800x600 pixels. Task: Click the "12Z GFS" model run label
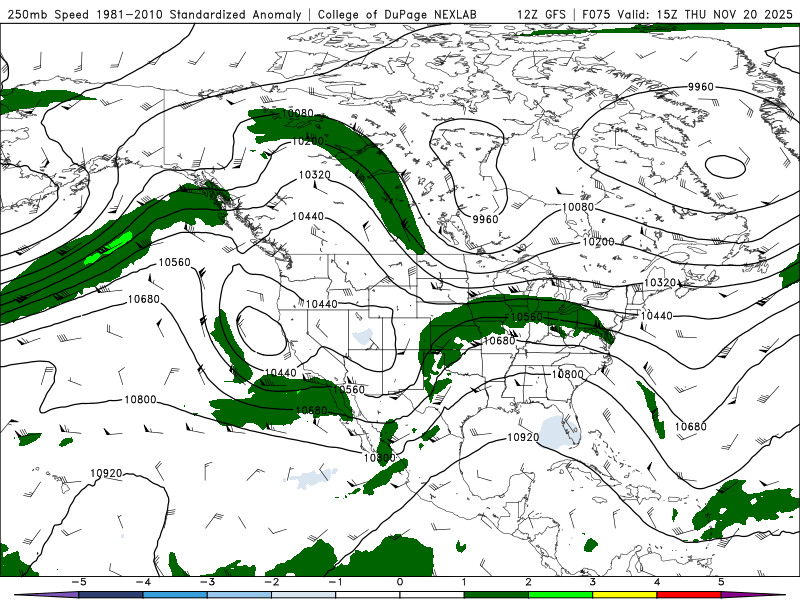541,14
